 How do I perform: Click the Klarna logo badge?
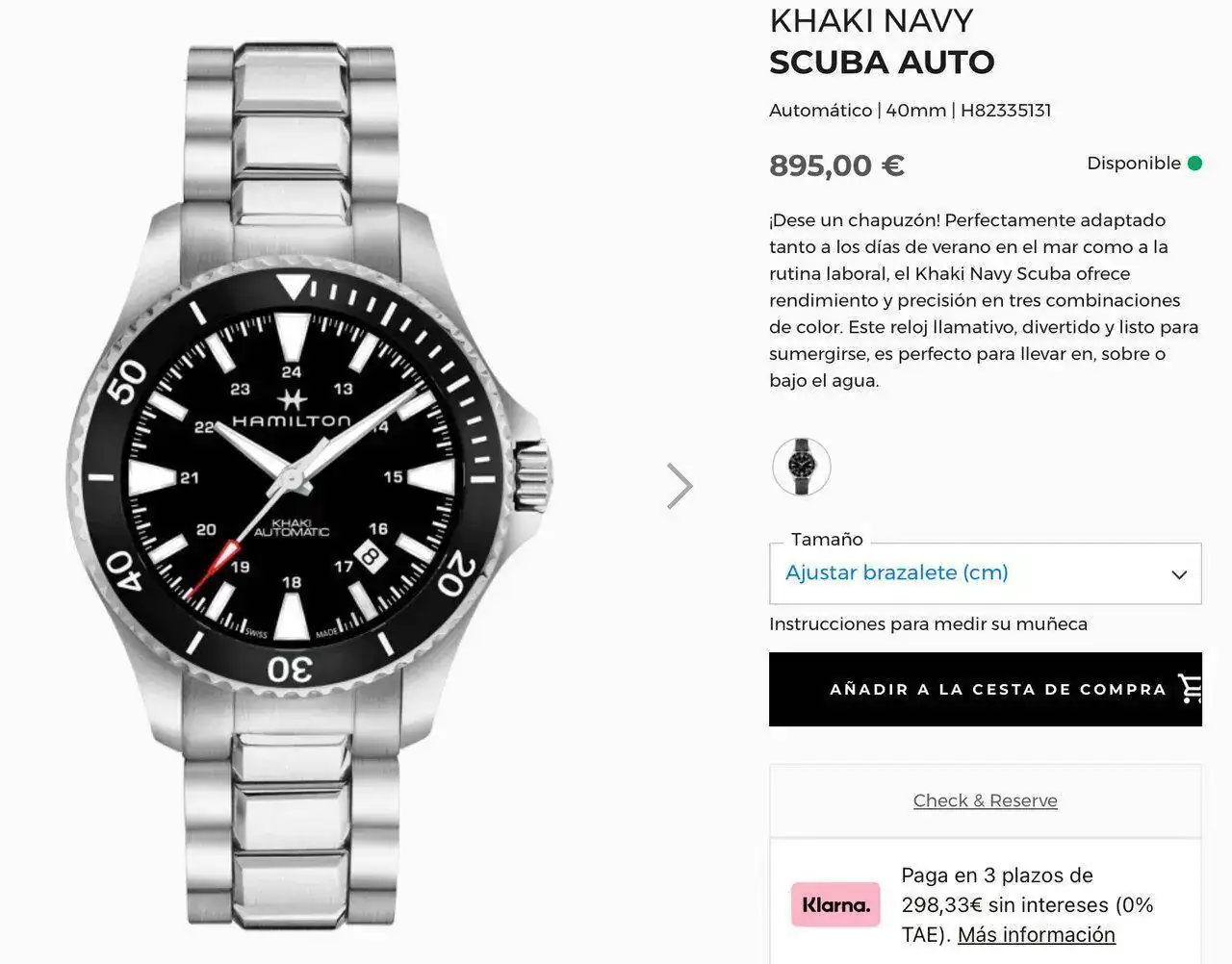[835, 904]
